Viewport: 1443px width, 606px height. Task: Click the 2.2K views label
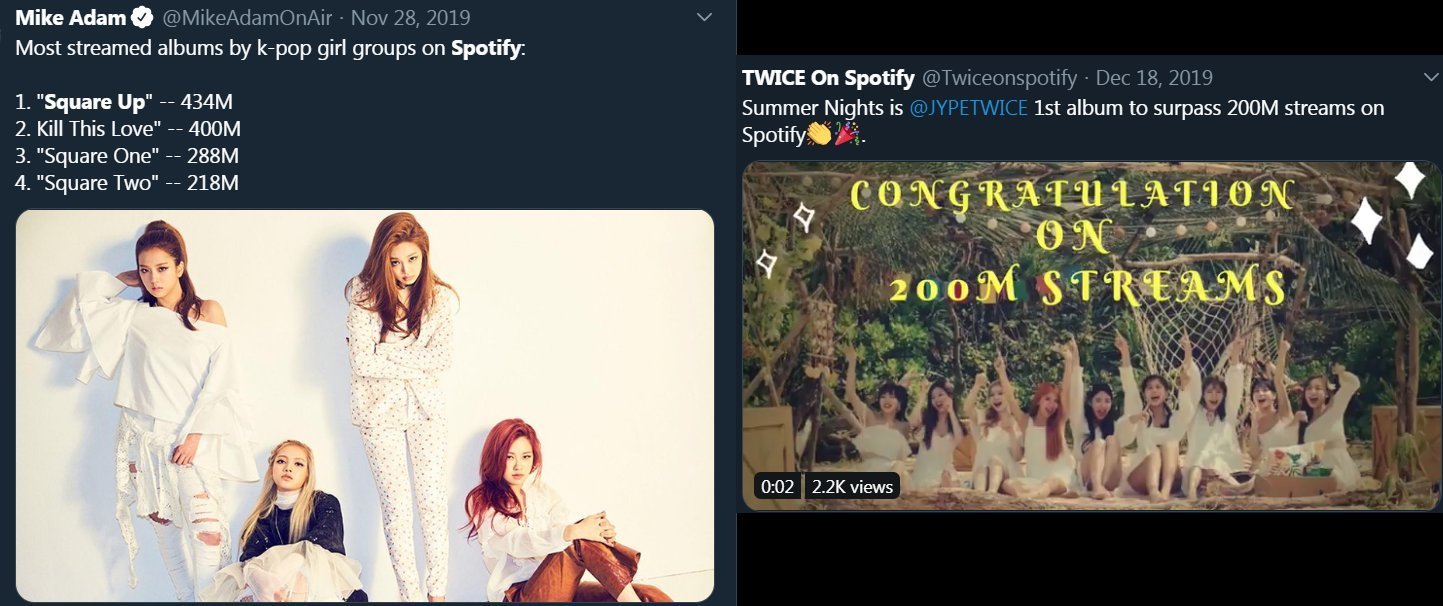852,487
